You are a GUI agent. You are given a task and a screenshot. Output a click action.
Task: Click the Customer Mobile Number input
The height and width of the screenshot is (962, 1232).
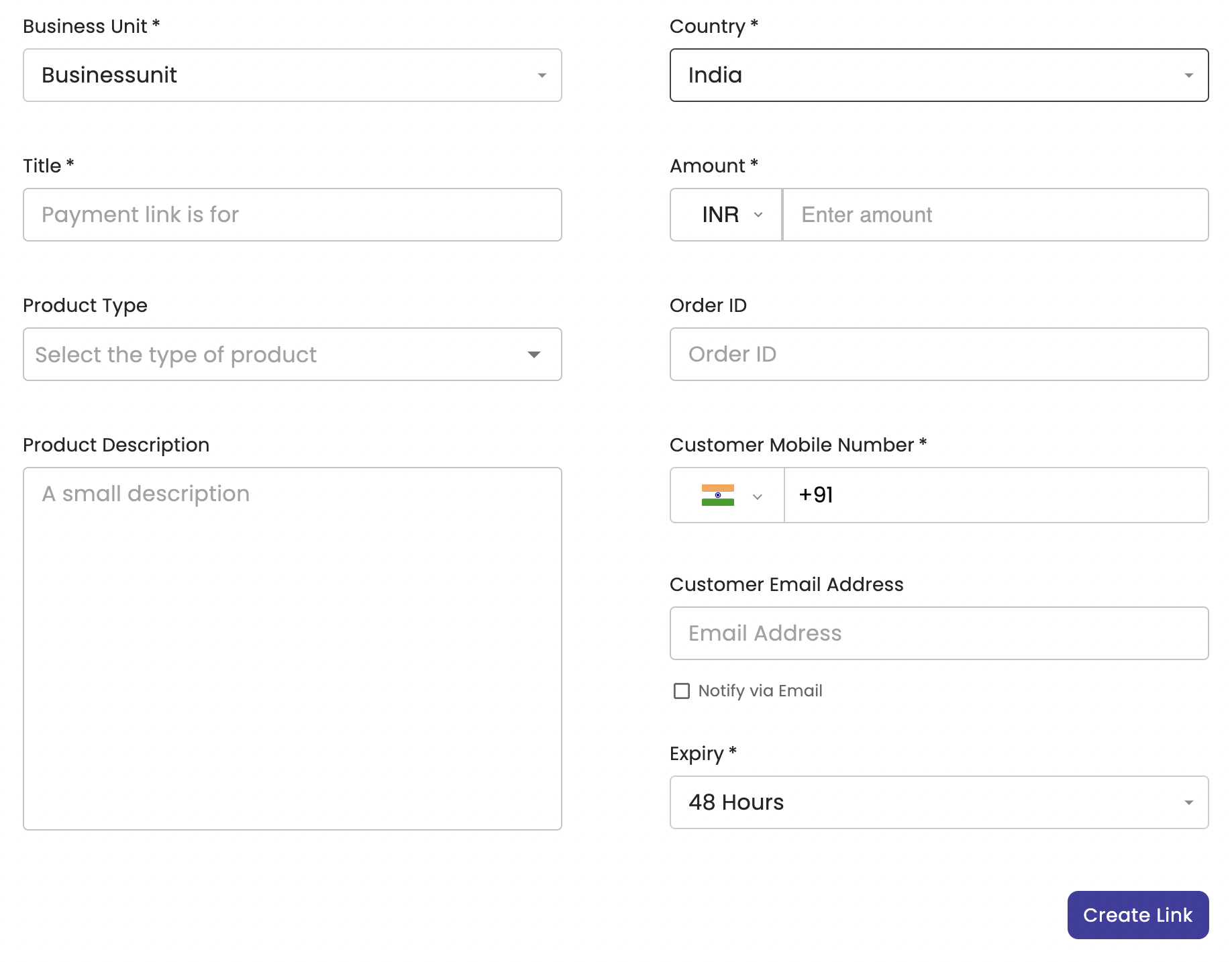[996, 495]
